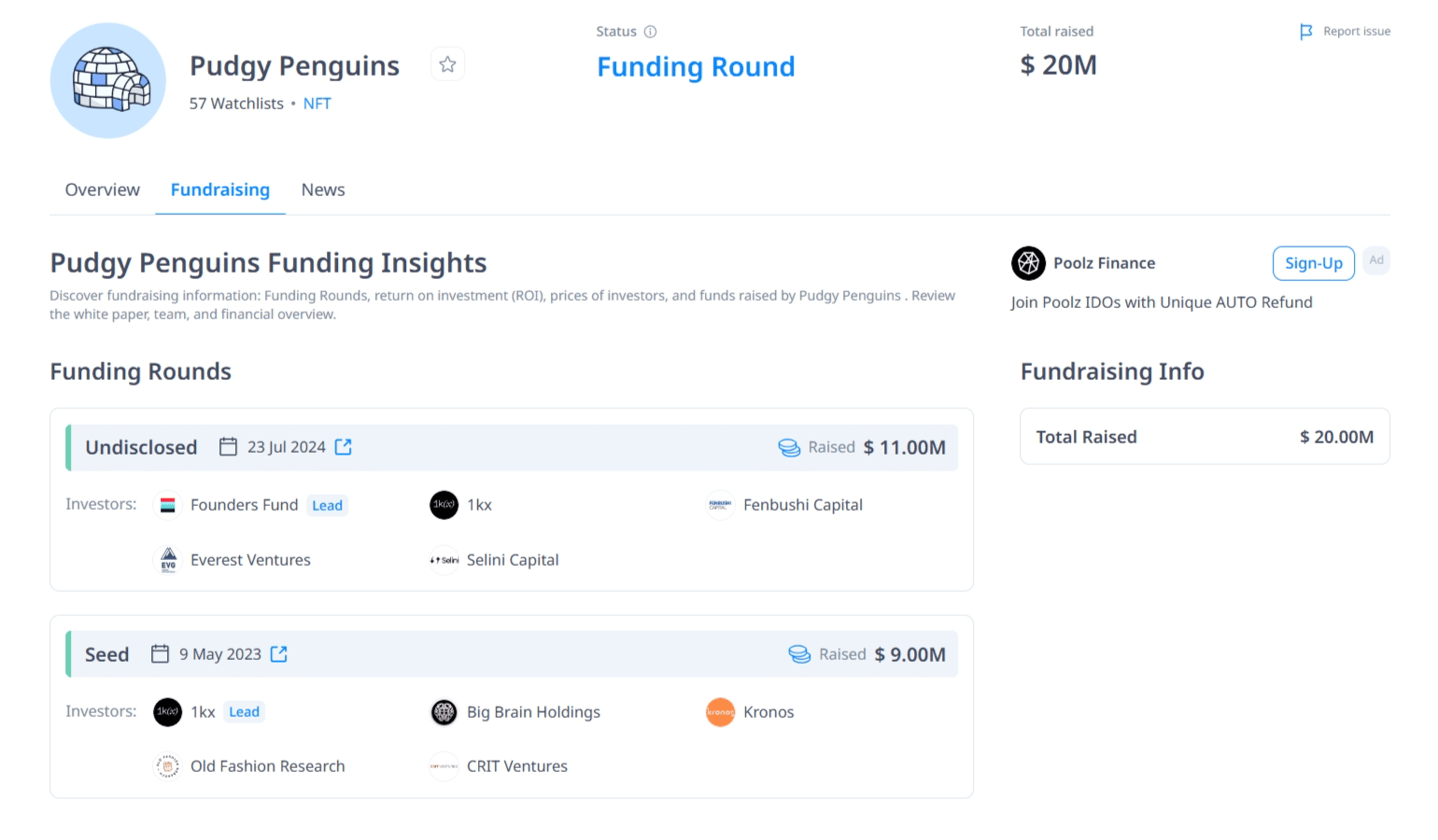Switch to the News tab
Viewport: 1438px width, 840px height.
tap(323, 189)
